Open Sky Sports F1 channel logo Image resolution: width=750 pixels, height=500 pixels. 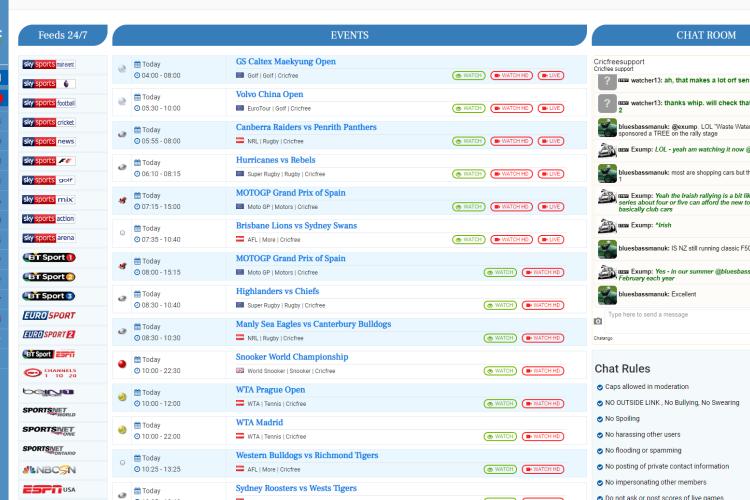49,161
